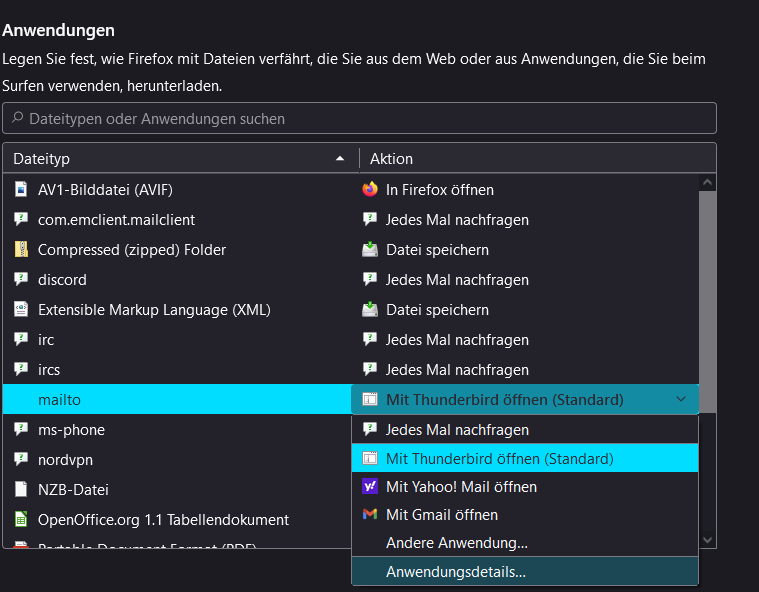Viewport: 759px width, 592px height.
Task: Click the ask icon in the discord action
Action: click(370, 279)
